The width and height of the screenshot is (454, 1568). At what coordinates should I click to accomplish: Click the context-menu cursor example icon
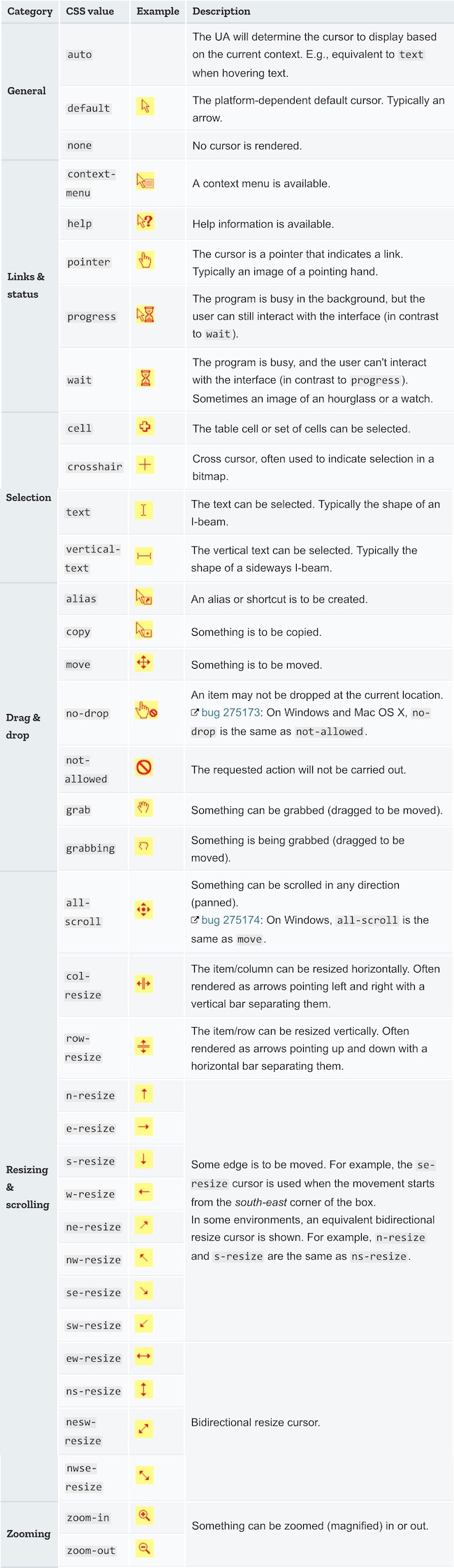pos(145,182)
